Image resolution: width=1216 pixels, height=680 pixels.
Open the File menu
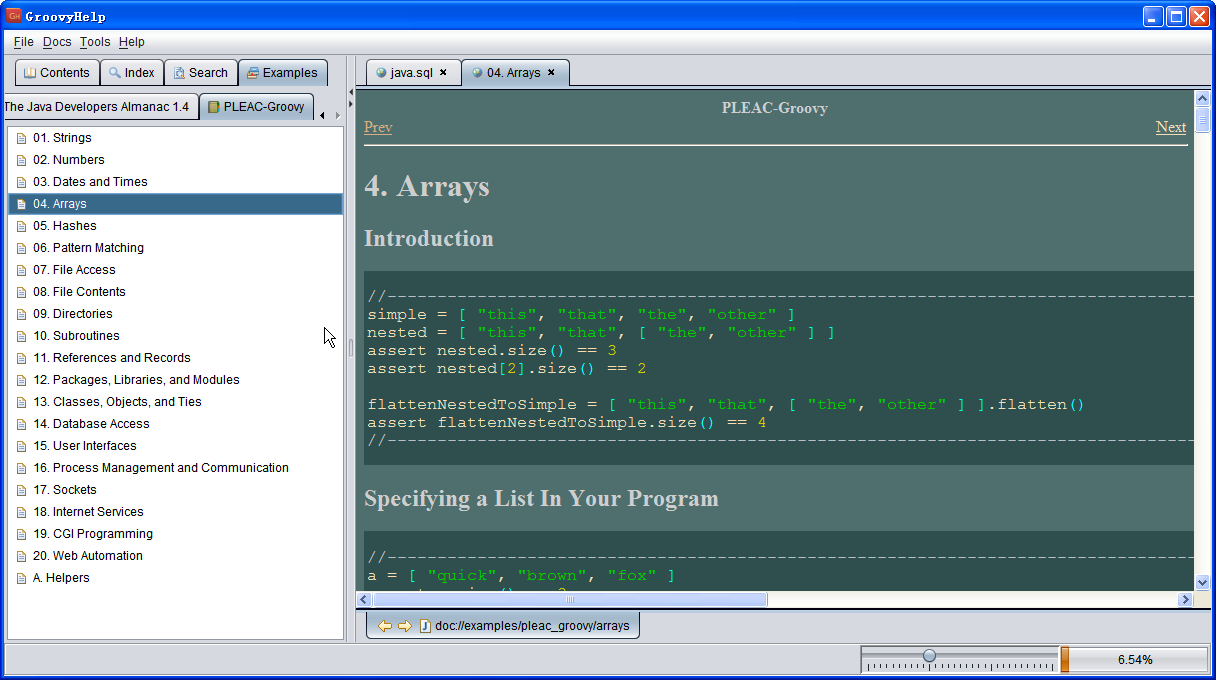24,42
